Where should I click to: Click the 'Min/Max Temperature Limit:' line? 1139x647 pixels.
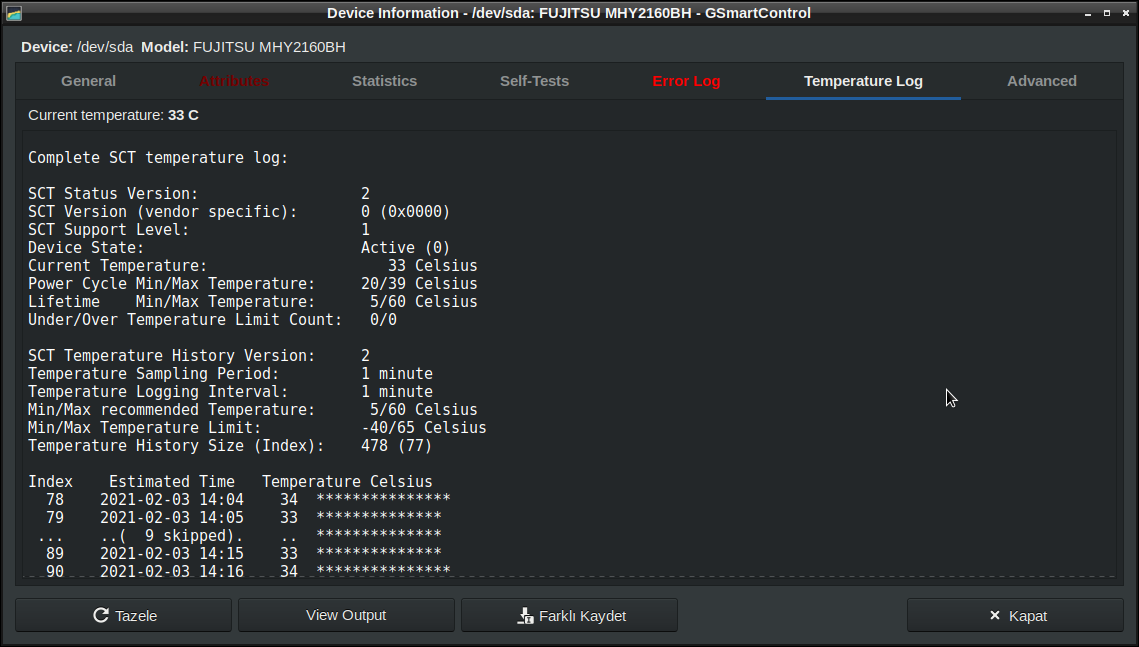257,428
